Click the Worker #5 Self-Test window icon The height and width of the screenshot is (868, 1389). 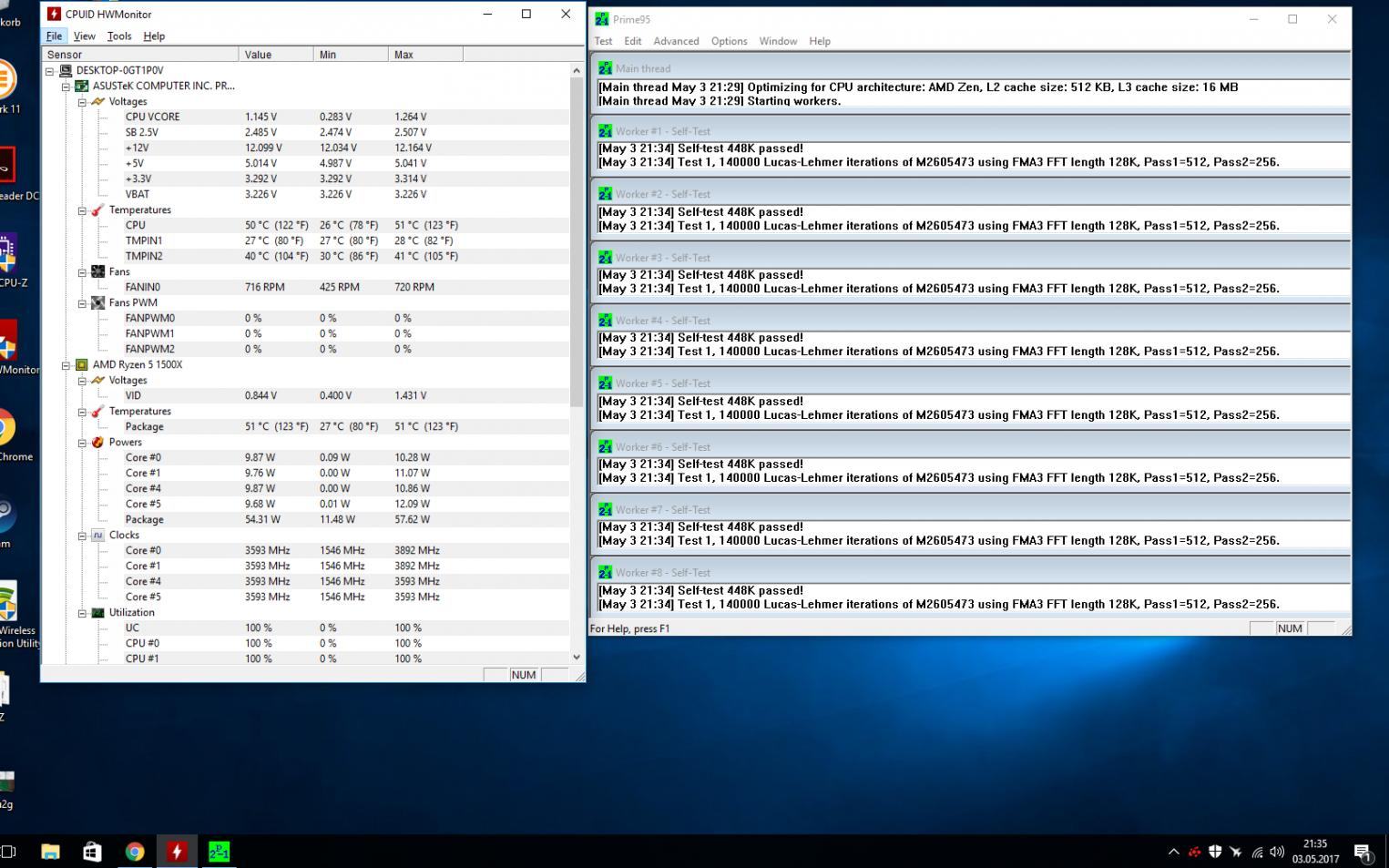605,383
